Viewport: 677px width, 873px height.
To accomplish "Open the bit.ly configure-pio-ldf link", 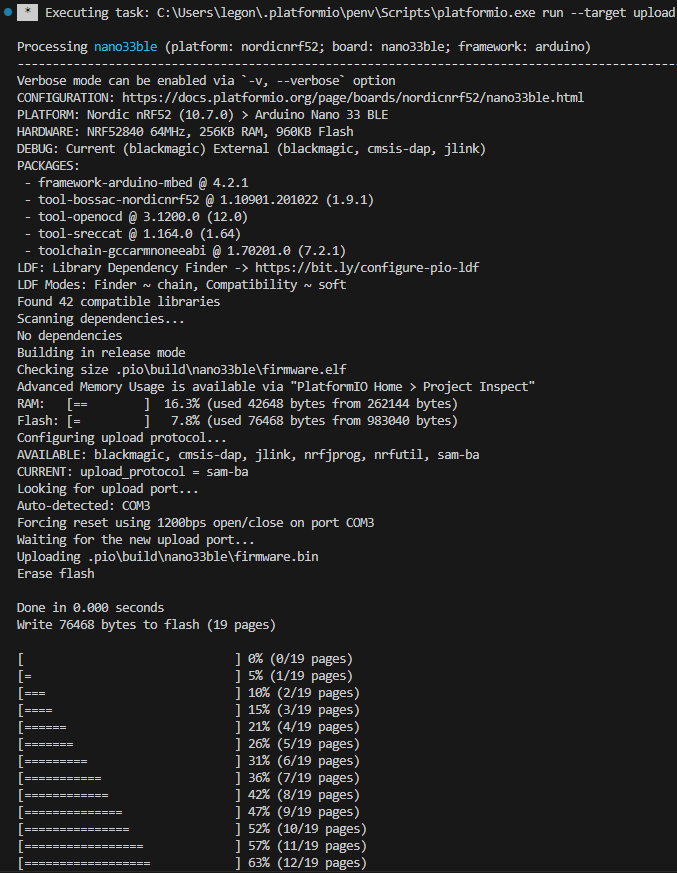I will tap(367, 268).
